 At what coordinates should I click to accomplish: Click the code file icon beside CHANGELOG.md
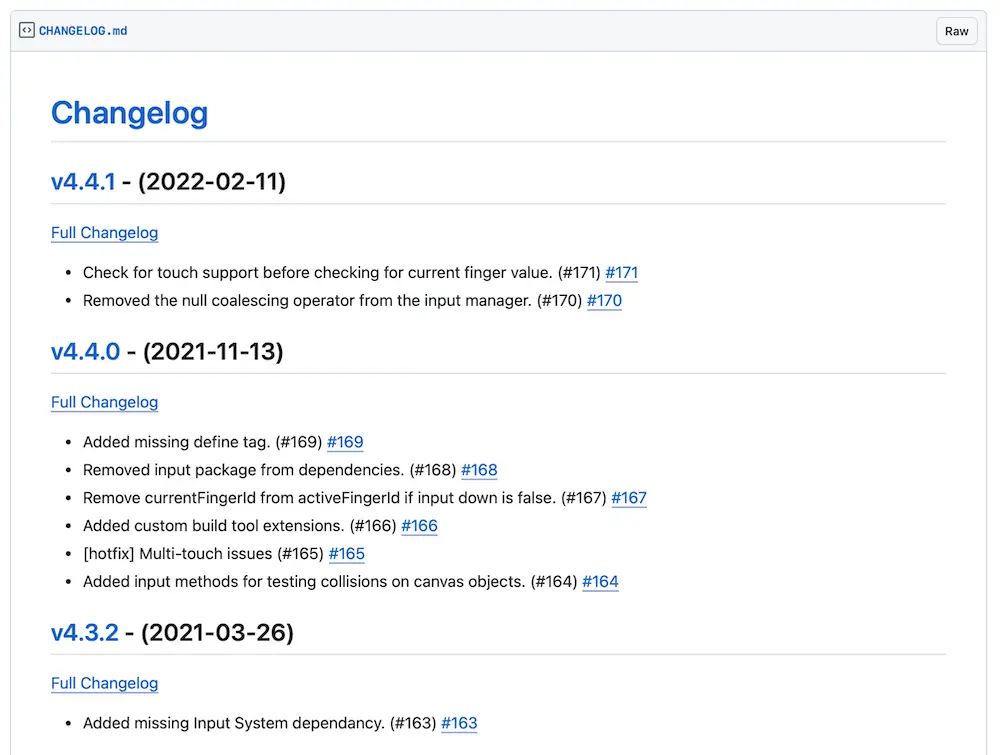tap(25, 30)
